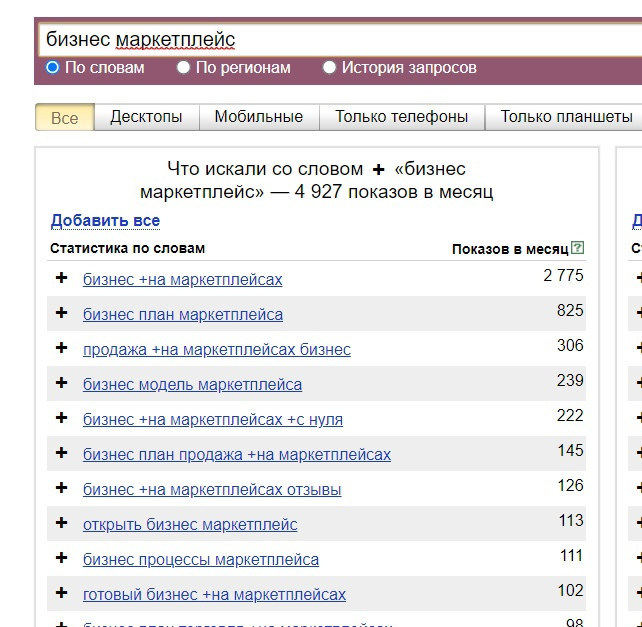Open query 'продажа +на маркетплейсах бизнес'
This screenshot has width=642, height=627.
pyautogui.click(x=217, y=350)
